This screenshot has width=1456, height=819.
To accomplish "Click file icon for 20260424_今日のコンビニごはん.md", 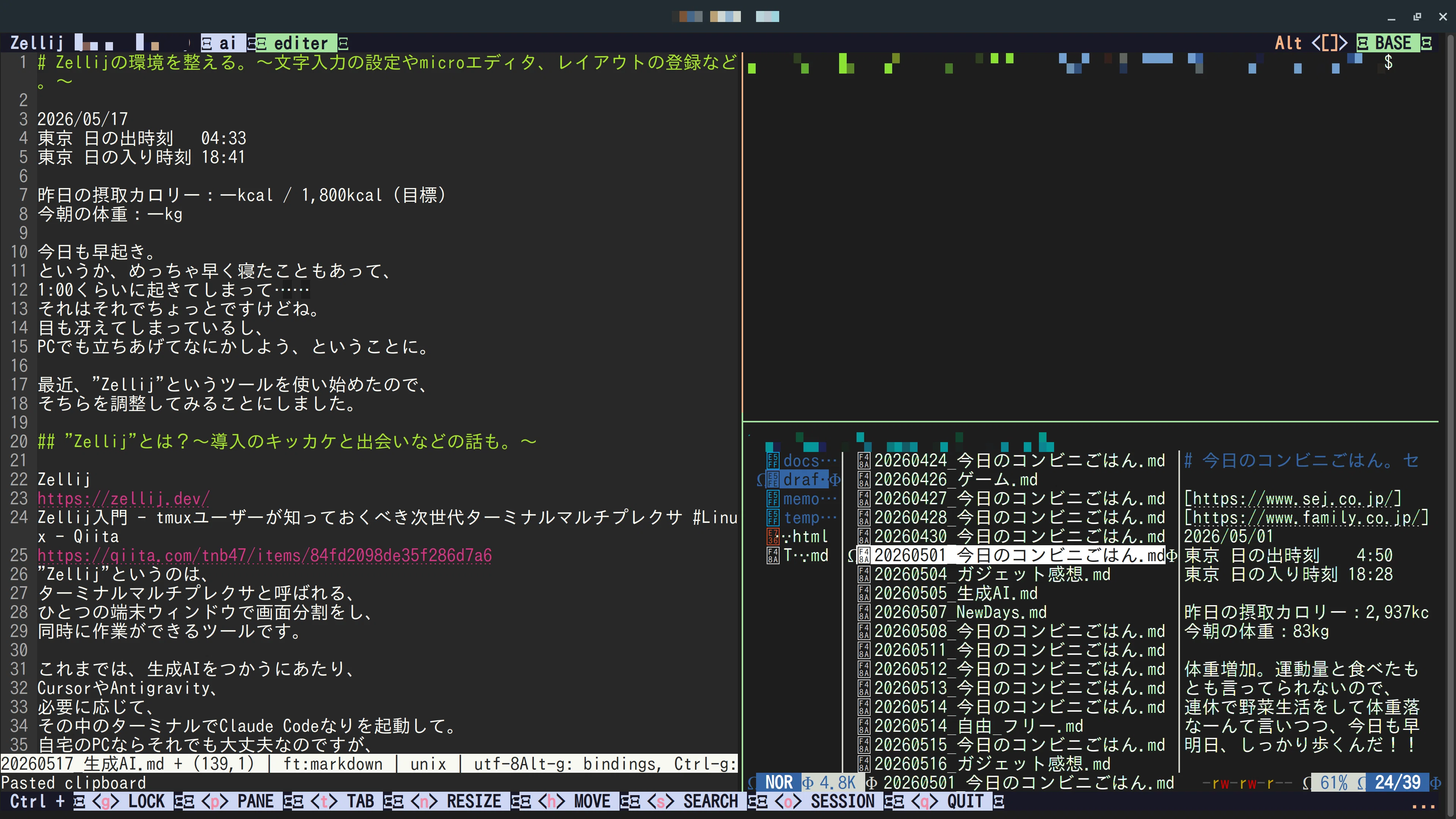I will tap(864, 461).
